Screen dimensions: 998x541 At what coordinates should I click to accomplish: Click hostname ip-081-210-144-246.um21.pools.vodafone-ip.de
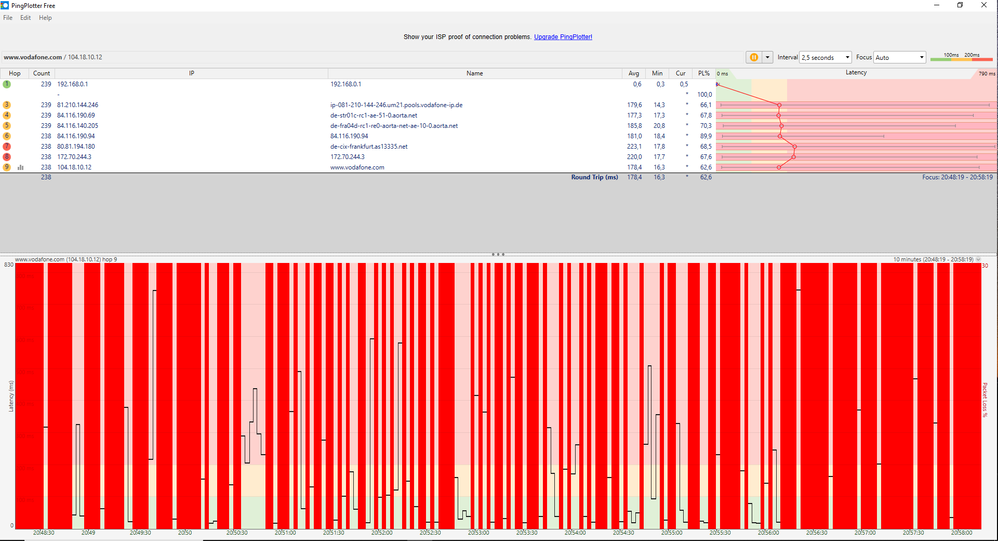coord(396,105)
